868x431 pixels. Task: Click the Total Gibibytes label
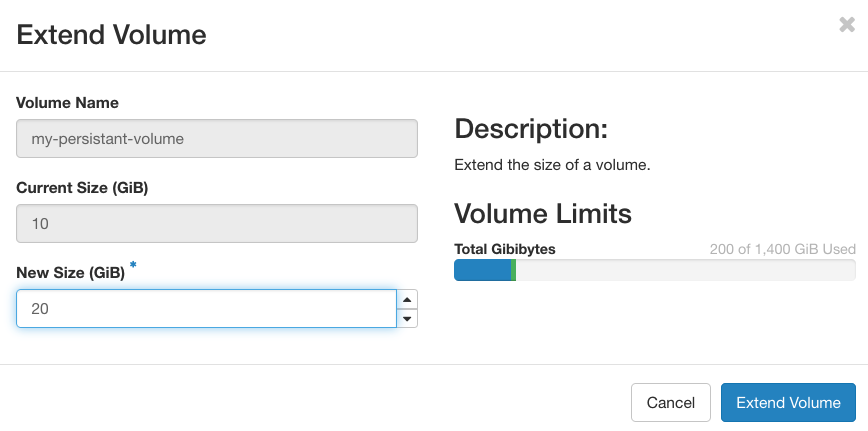click(x=504, y=248)
